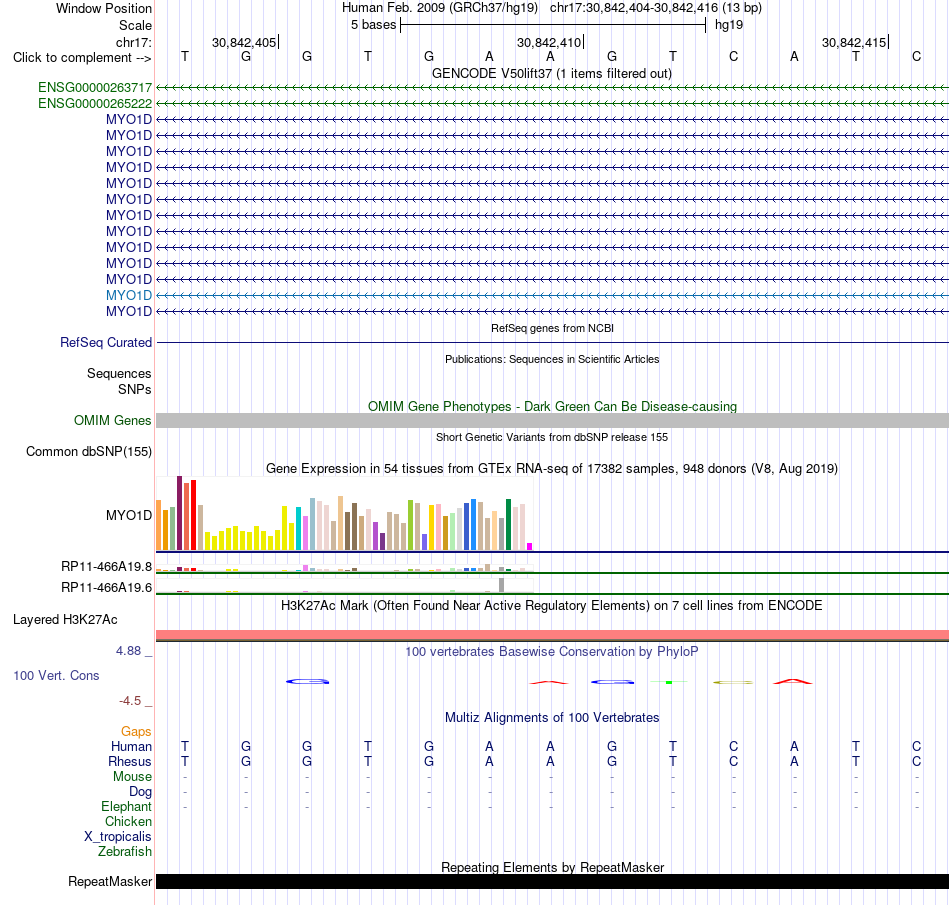Screen dimensions: 950x905
Task: Click the 'OMIM Genes' track label
Action: [112, 420]
